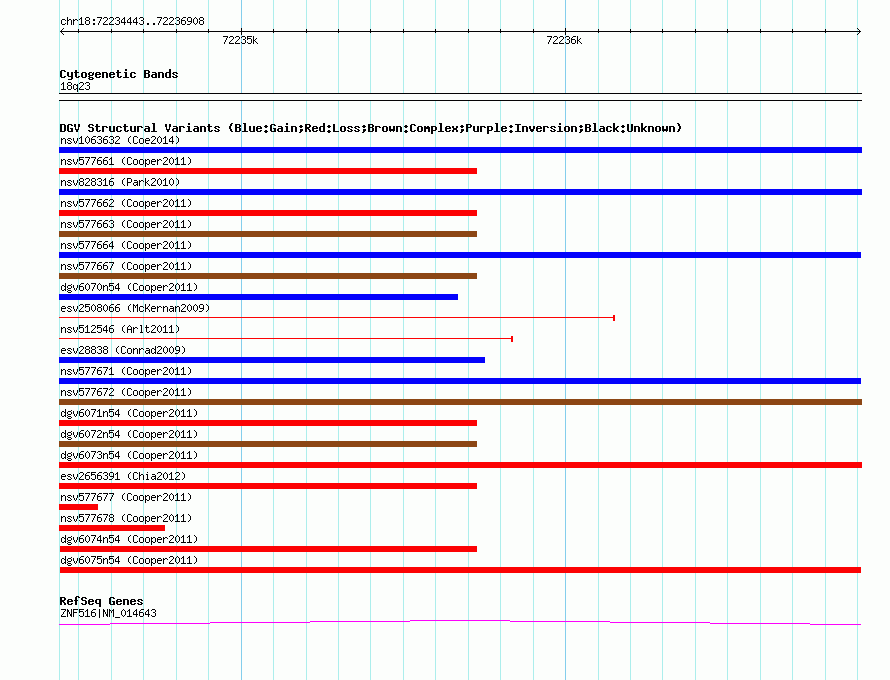The image size is (890, 680).
Task: Click the esv28838 (Conrad2009) blue gain bar
Action: 272,360
